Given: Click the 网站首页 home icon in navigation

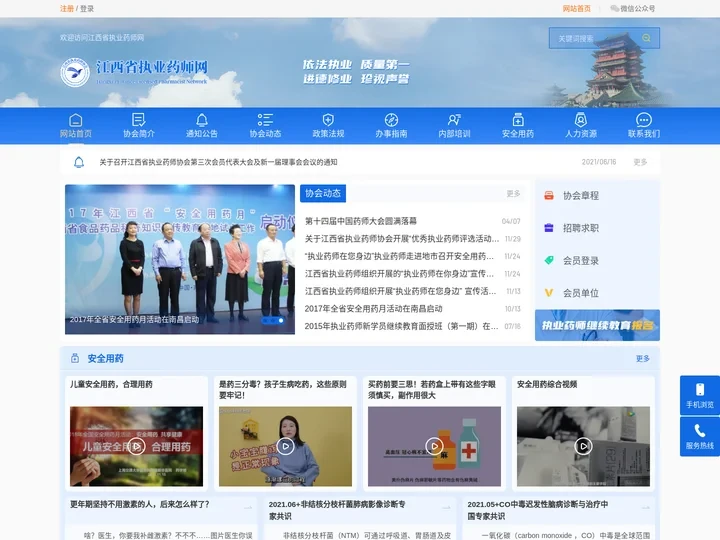Looking at the screenshot, I should (x=76, y=120).
